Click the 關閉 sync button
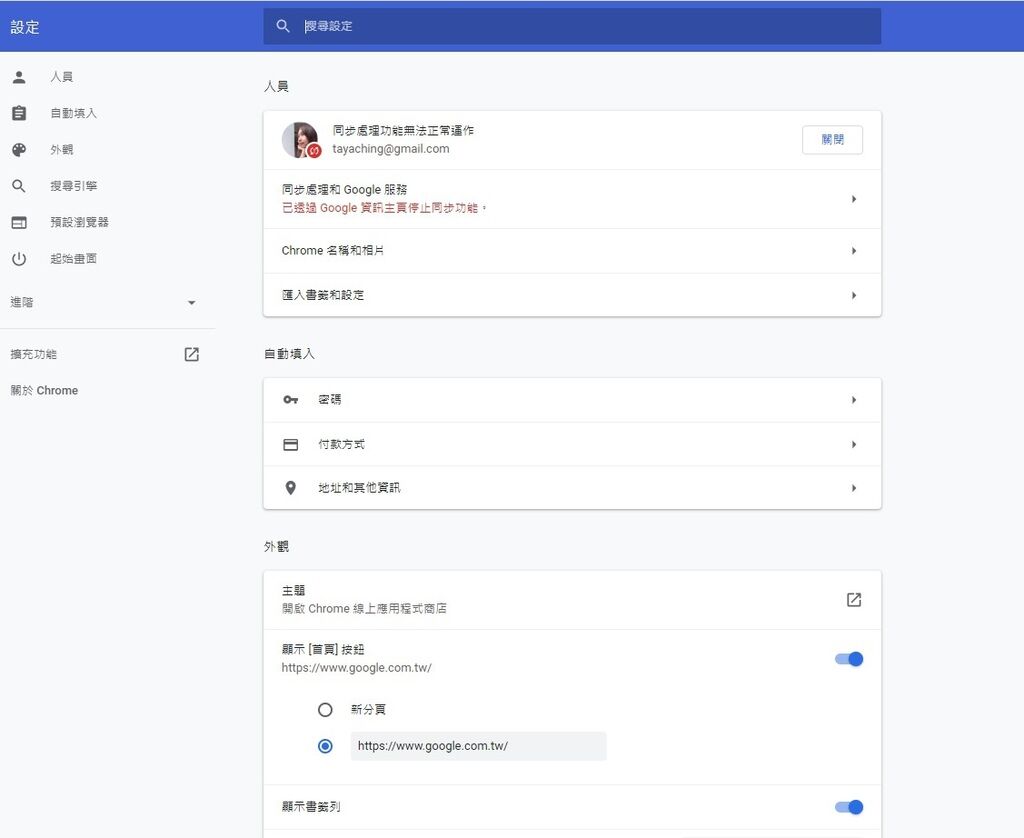The image size is (1024, 838). (x=832, y=140)
